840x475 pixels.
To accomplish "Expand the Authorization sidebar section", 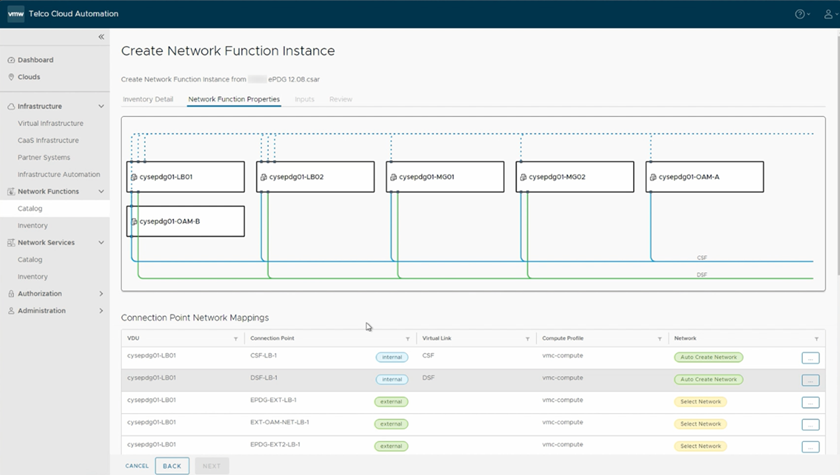I will click(x=101, y=294).
